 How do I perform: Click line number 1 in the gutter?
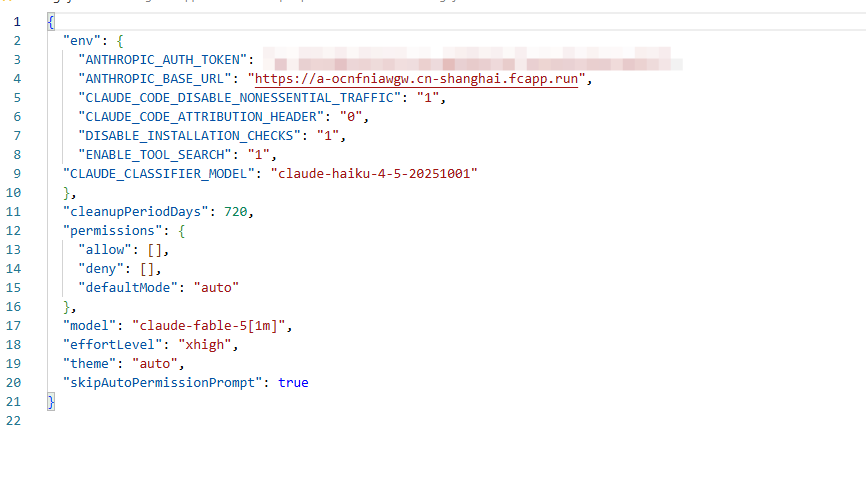coord(17,22)
